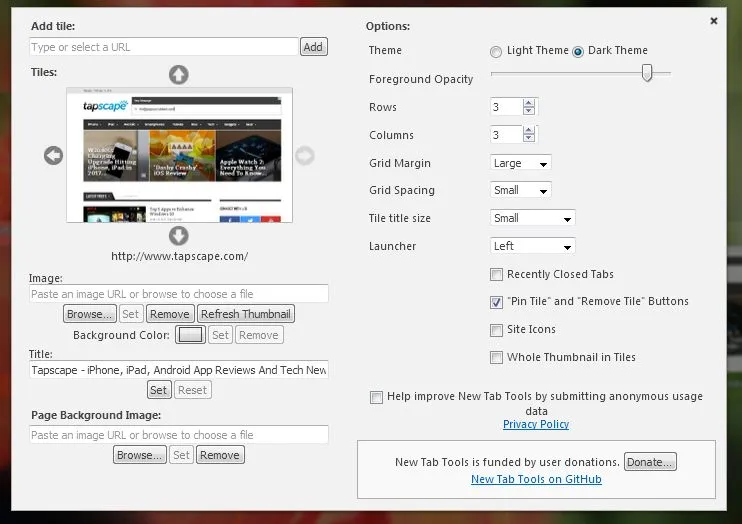Open the Launcher position dropdown
The height and width of the screenshot is (524, 742).
coord(533,246)
